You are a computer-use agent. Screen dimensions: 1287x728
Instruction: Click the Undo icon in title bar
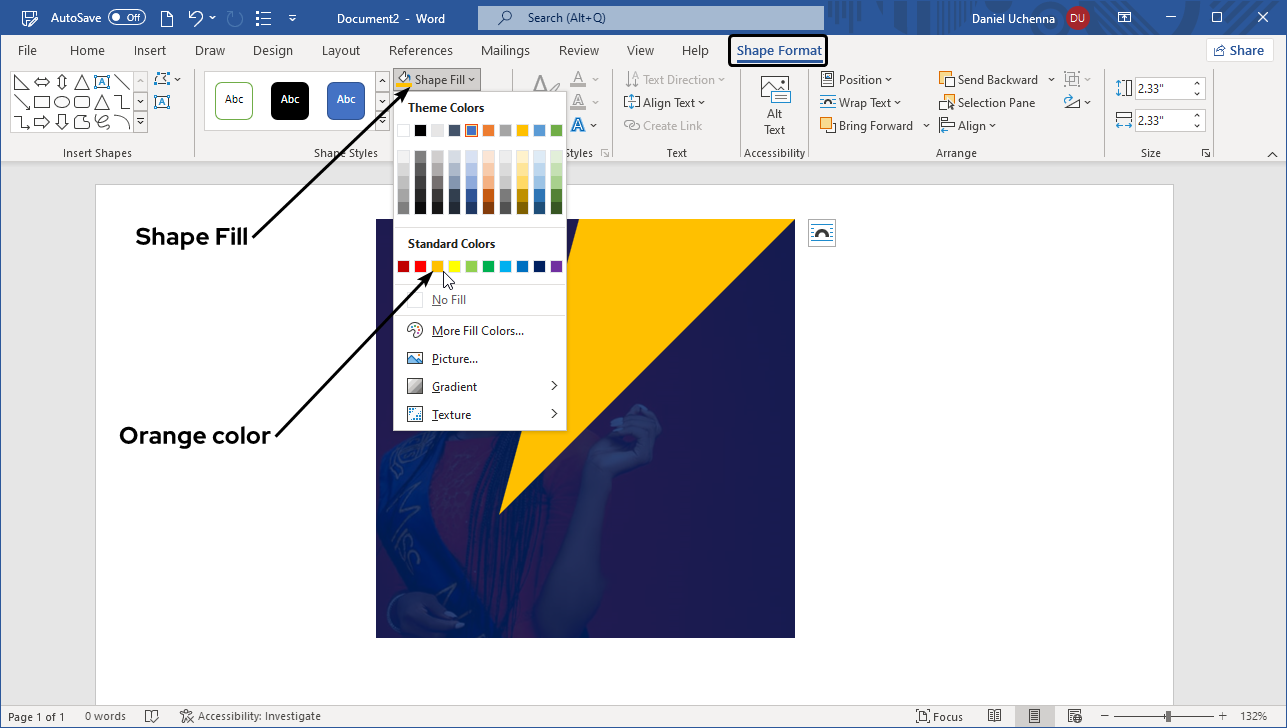pos(197,18)
